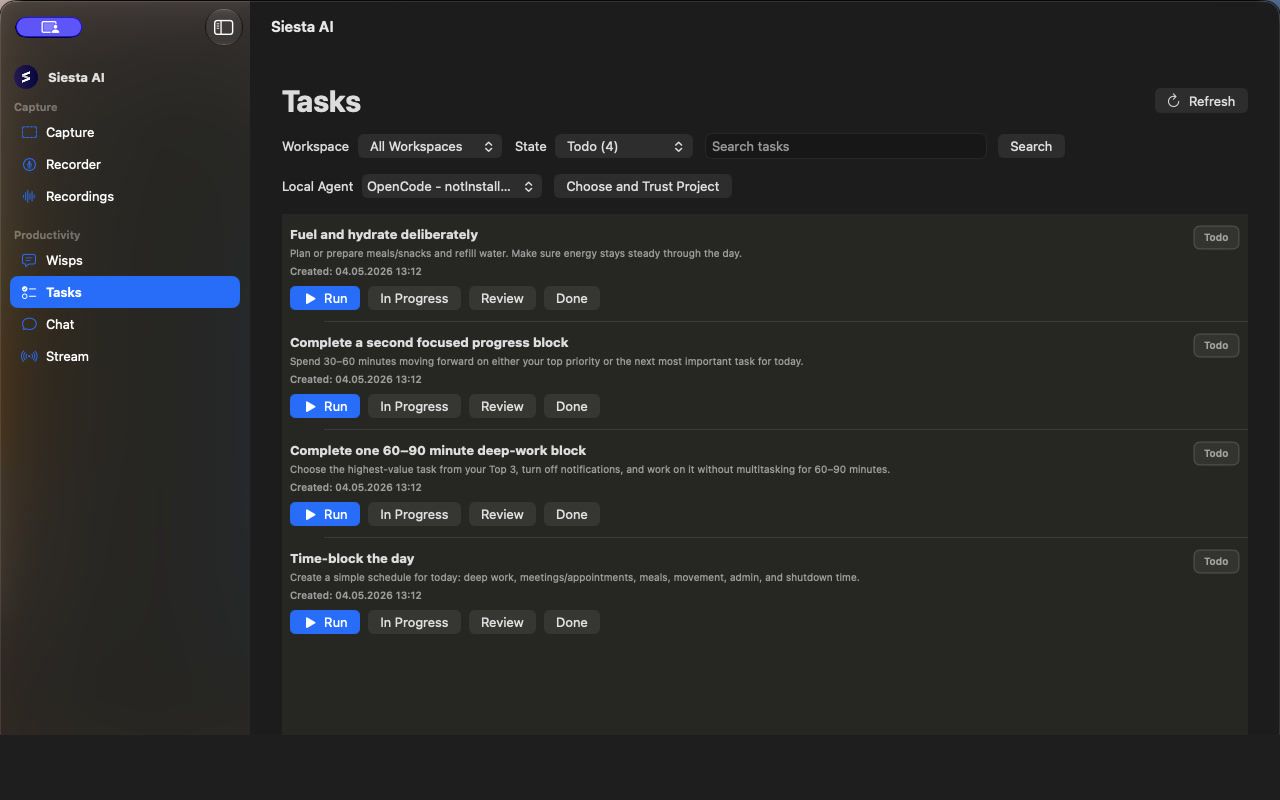Refresh the task list
The width and height of the screenshot is (1280, 800).
[x=1201, y=101]
